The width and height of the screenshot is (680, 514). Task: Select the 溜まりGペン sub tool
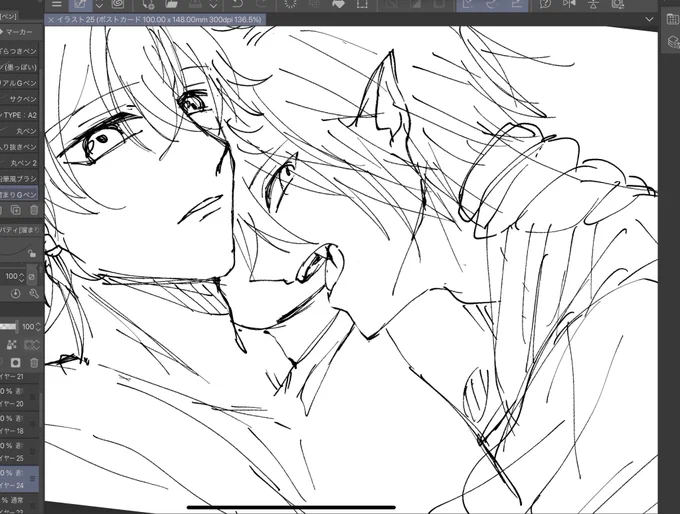click(x=19, y=194)
